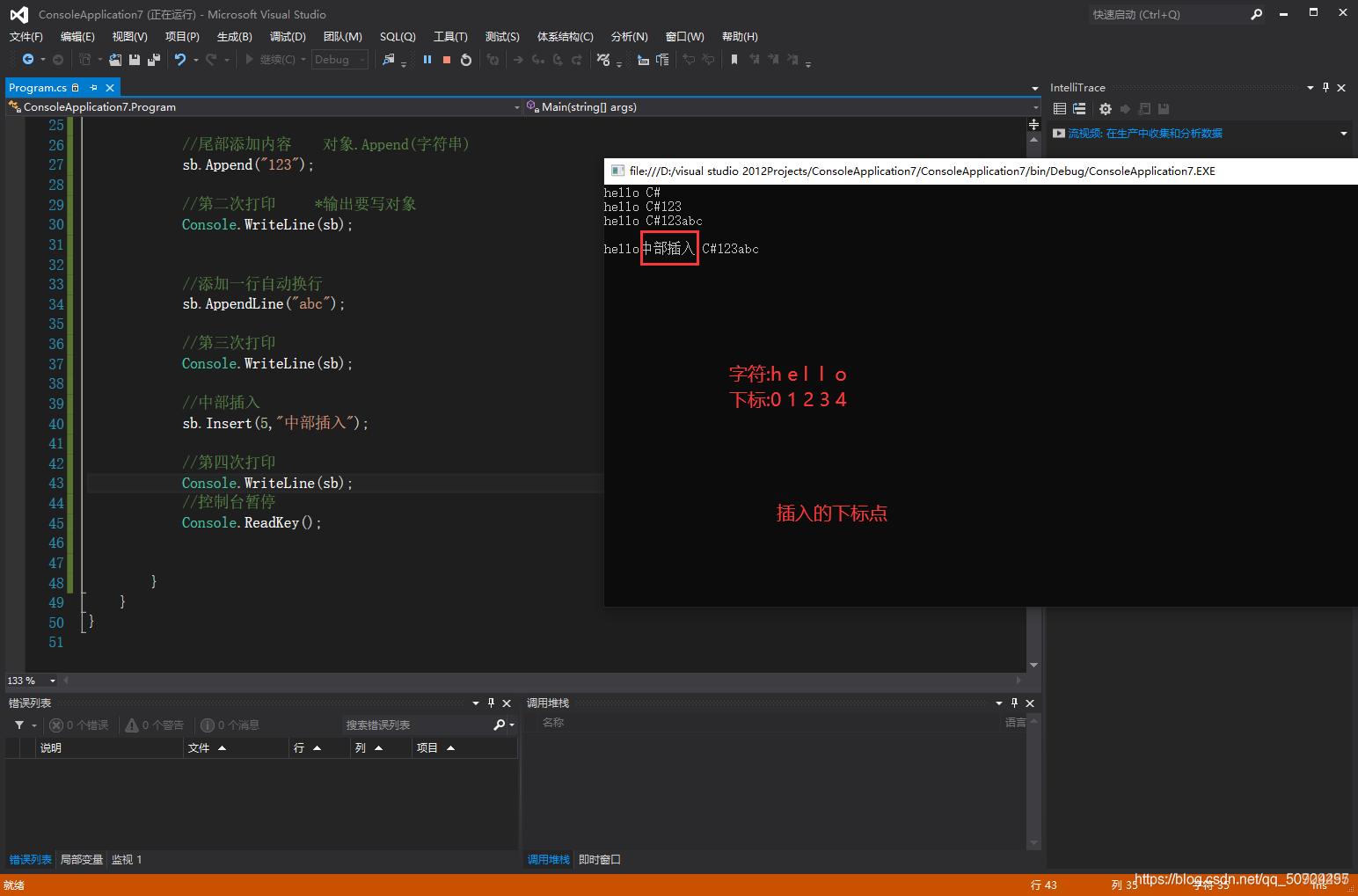1358x896 pixels.
Task: Click the Undo arrow icon
Action: coord(180,60)
